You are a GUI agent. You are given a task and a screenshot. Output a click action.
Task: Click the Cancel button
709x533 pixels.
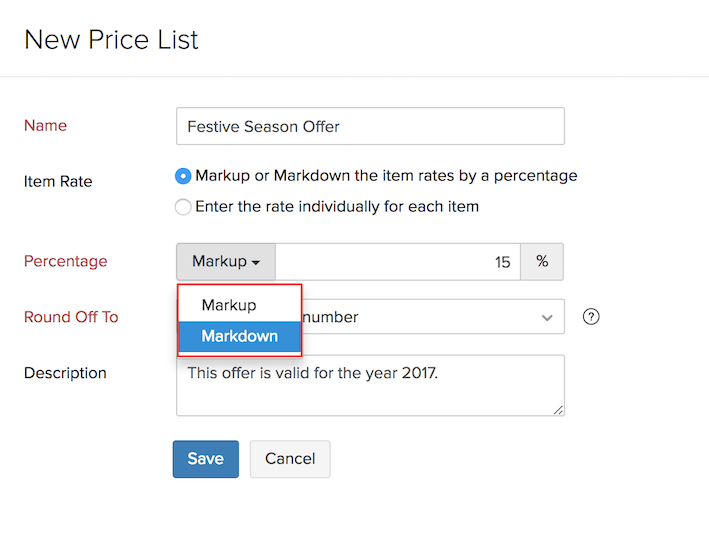pyautogui.click(x=290, y=459)
